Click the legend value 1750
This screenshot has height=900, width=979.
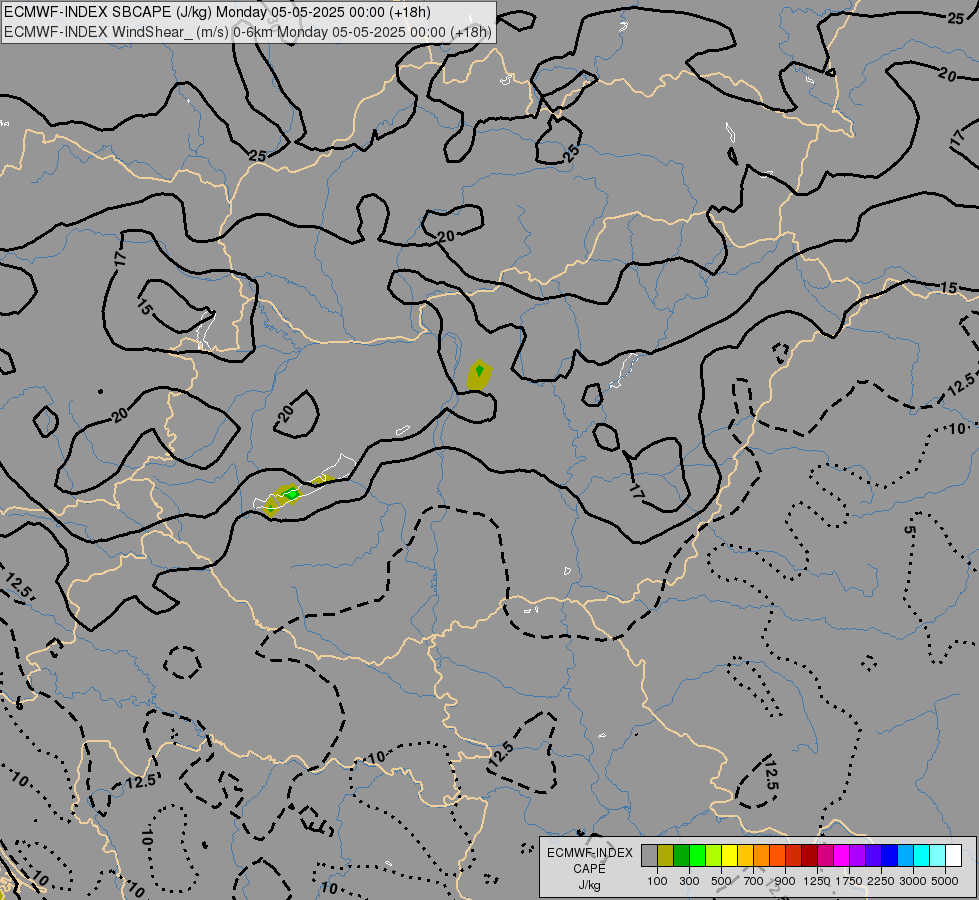tap(849, 881)
